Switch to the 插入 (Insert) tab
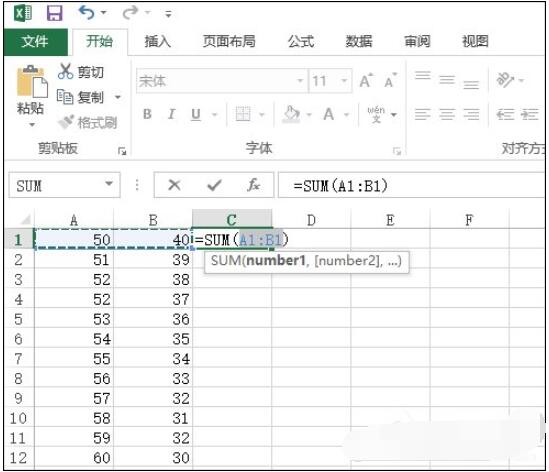This screenshot has width=549, height=472. click(x=158, y=41)
